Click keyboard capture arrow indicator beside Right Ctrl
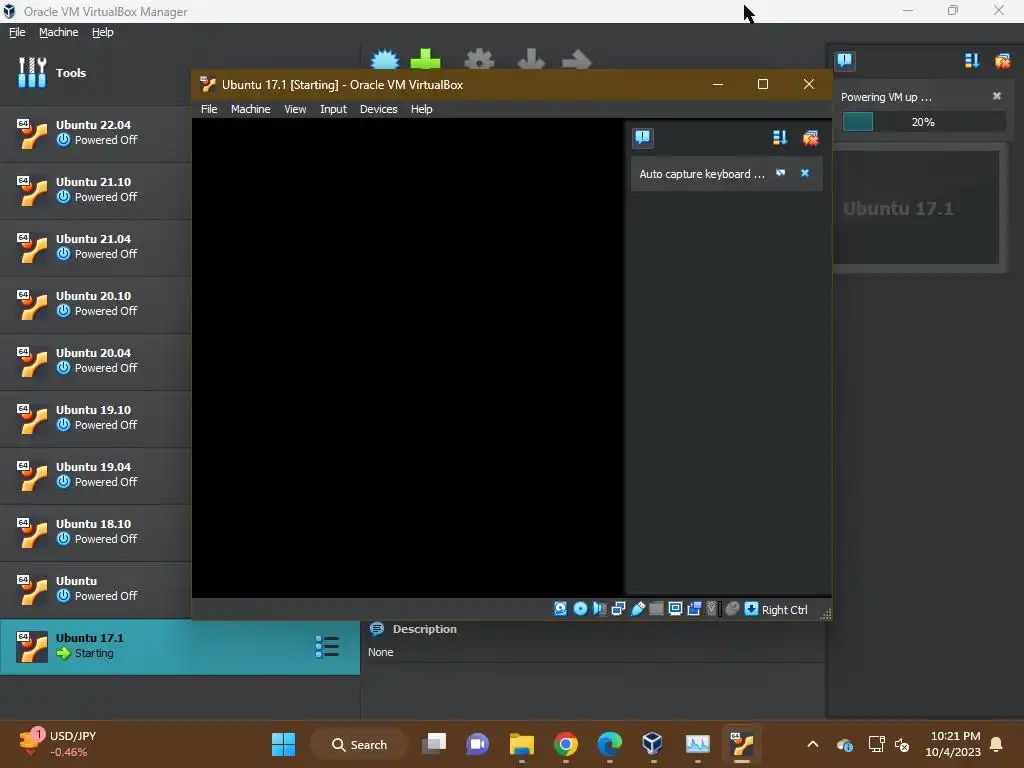The image size is (1024, 768). [751, 609]
